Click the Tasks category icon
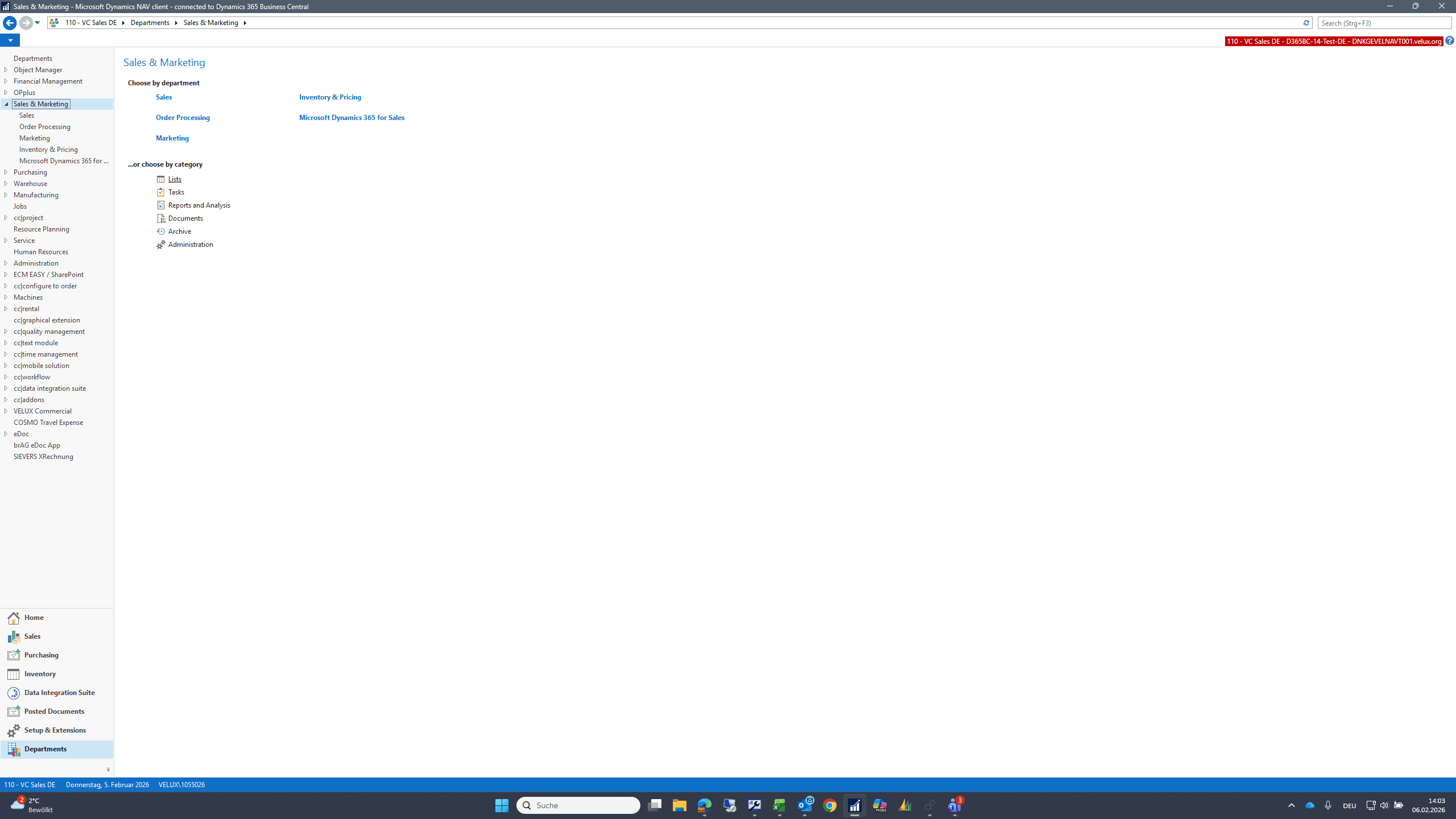The image size is (1456, 819). (x=161, y=192)
